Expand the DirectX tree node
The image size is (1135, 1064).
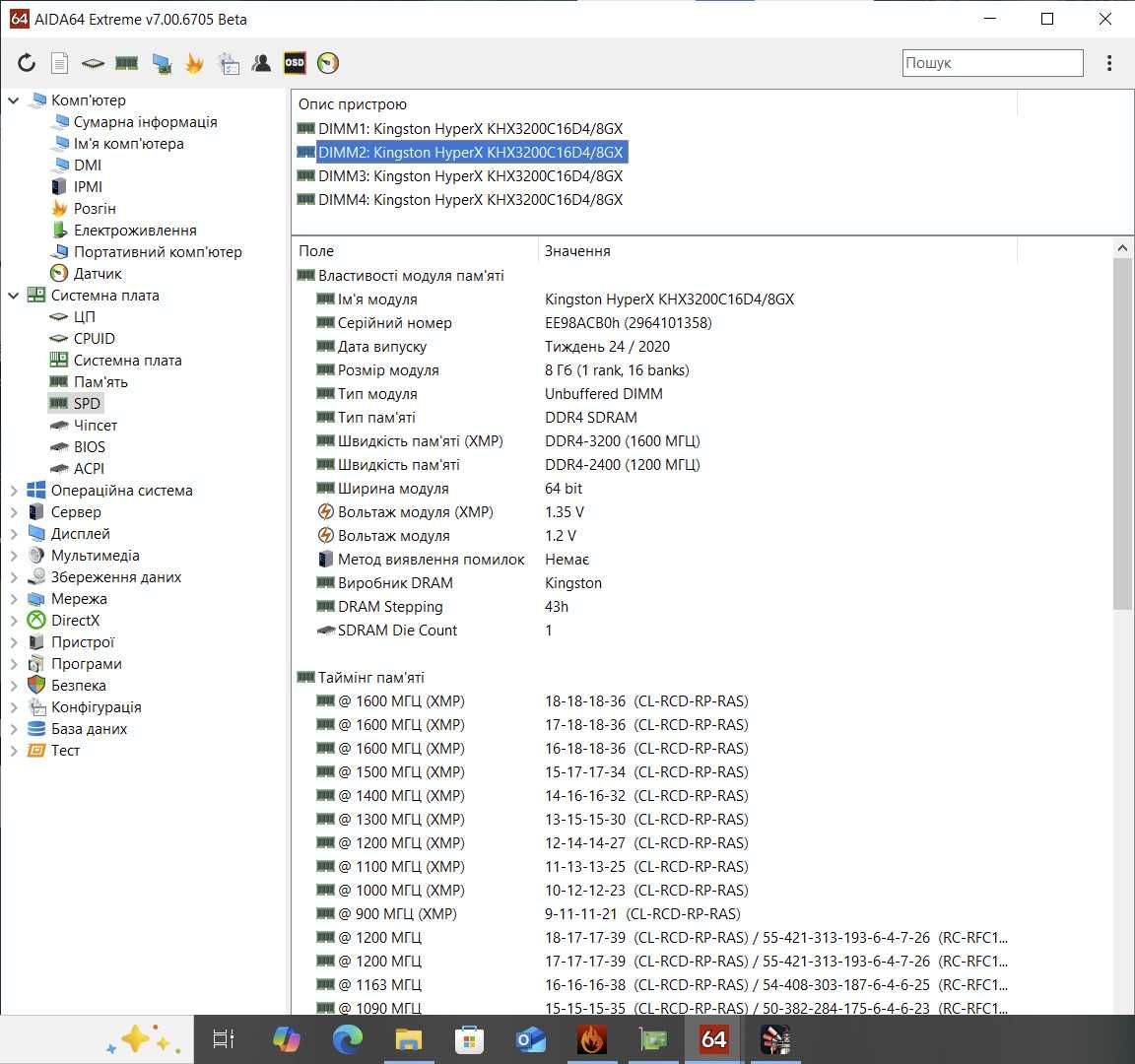point(13,621)
